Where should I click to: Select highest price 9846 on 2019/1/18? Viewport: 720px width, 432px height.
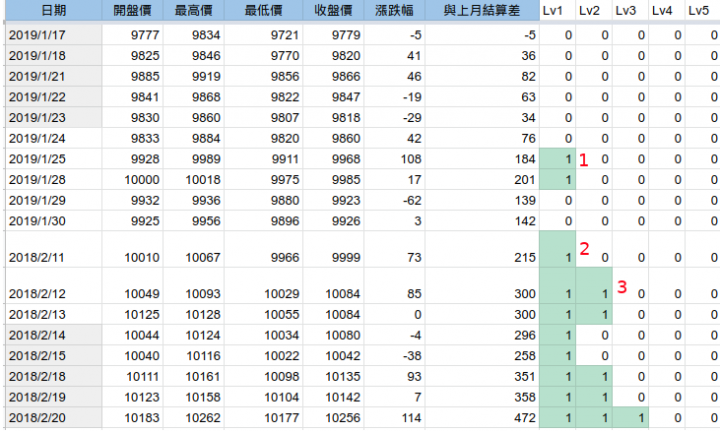193,56
